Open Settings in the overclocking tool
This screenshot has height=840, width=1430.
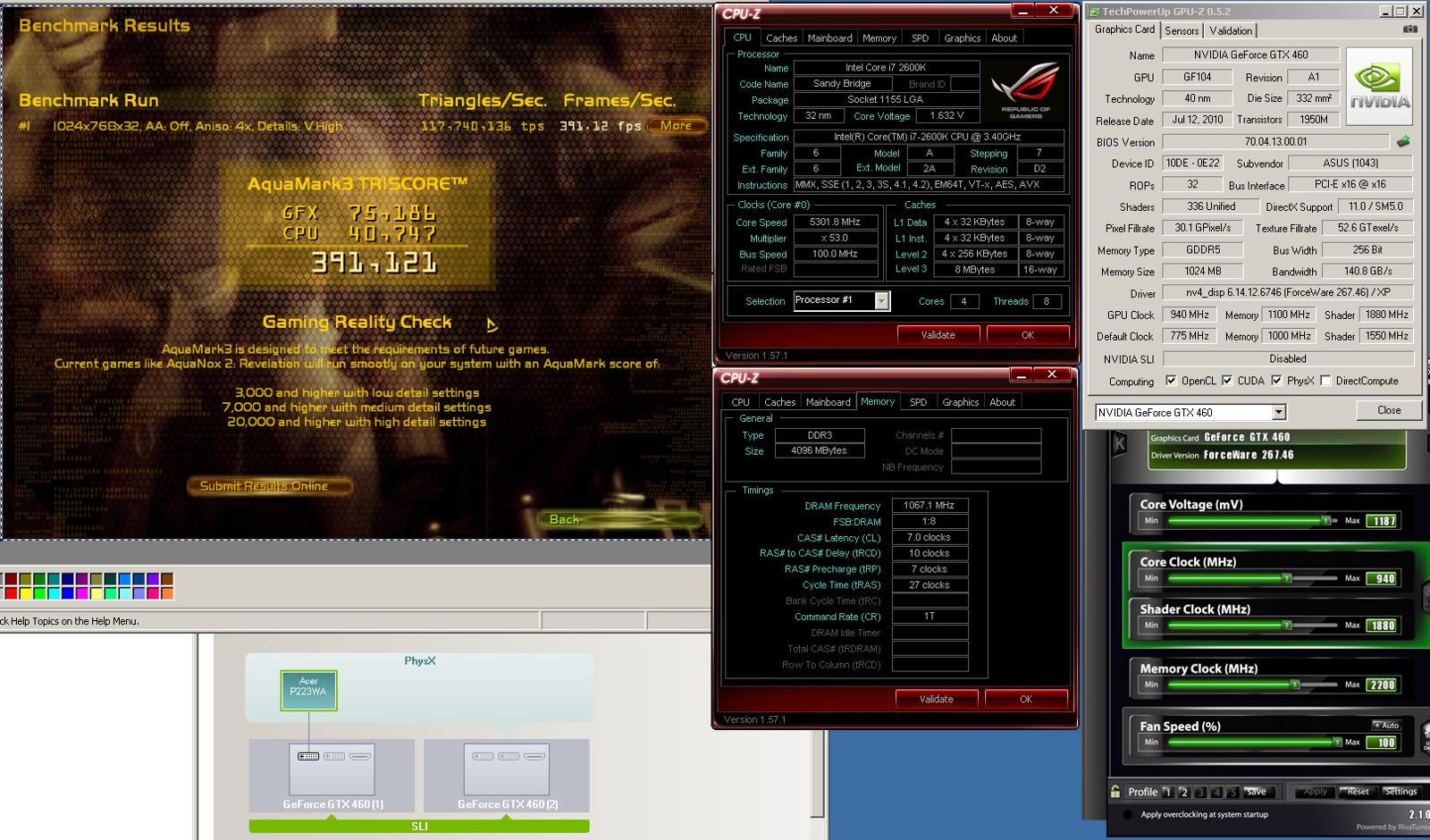[1400, 792]
